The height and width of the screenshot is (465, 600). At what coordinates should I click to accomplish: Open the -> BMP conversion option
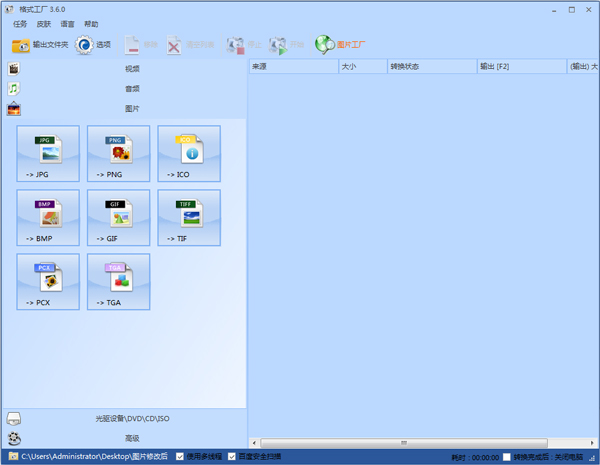click(x=48, y=217)
